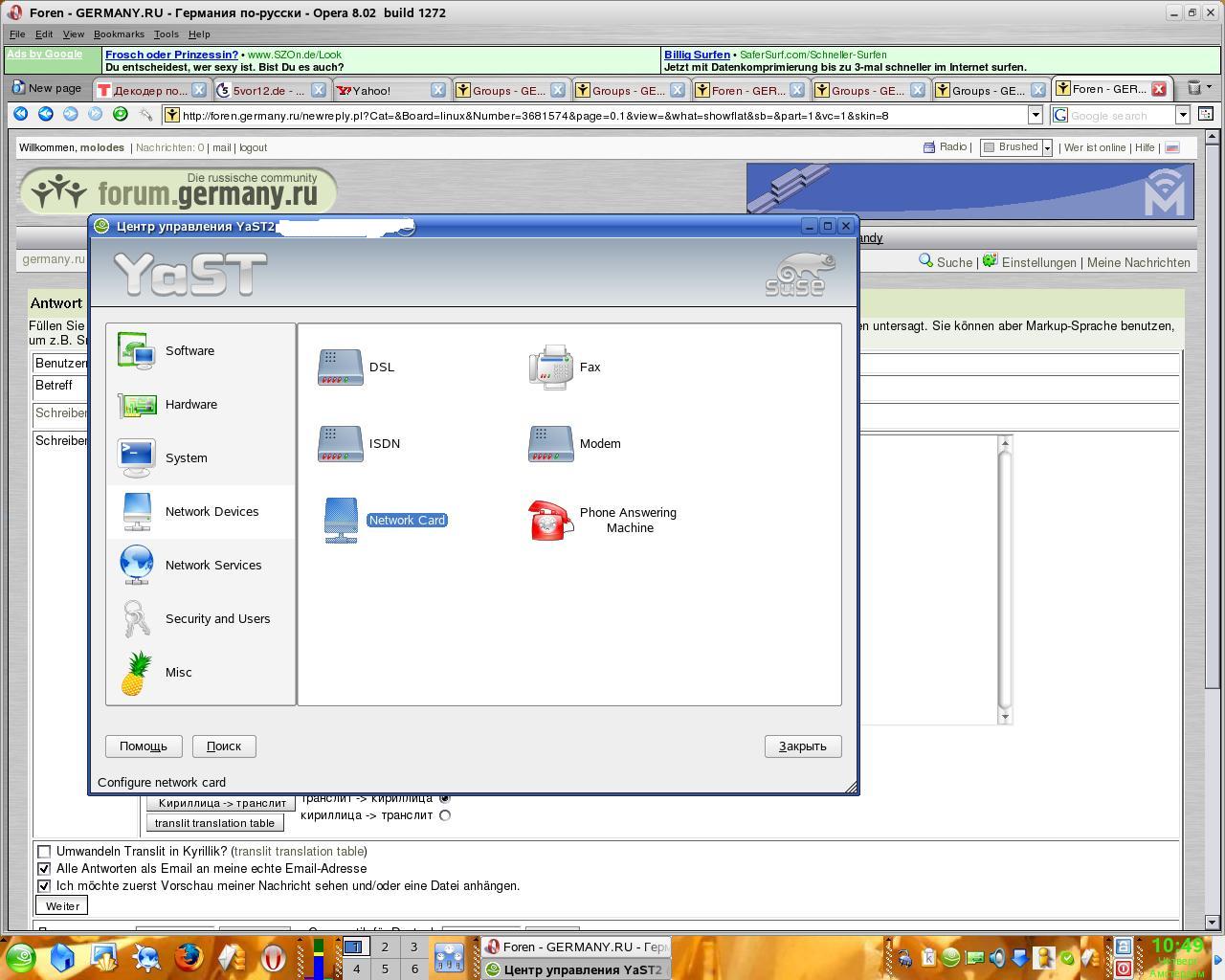The width and height of the screenshot is (1225, 980).
Task: Open the New page tab button
Action: click(x=47, y=88)
